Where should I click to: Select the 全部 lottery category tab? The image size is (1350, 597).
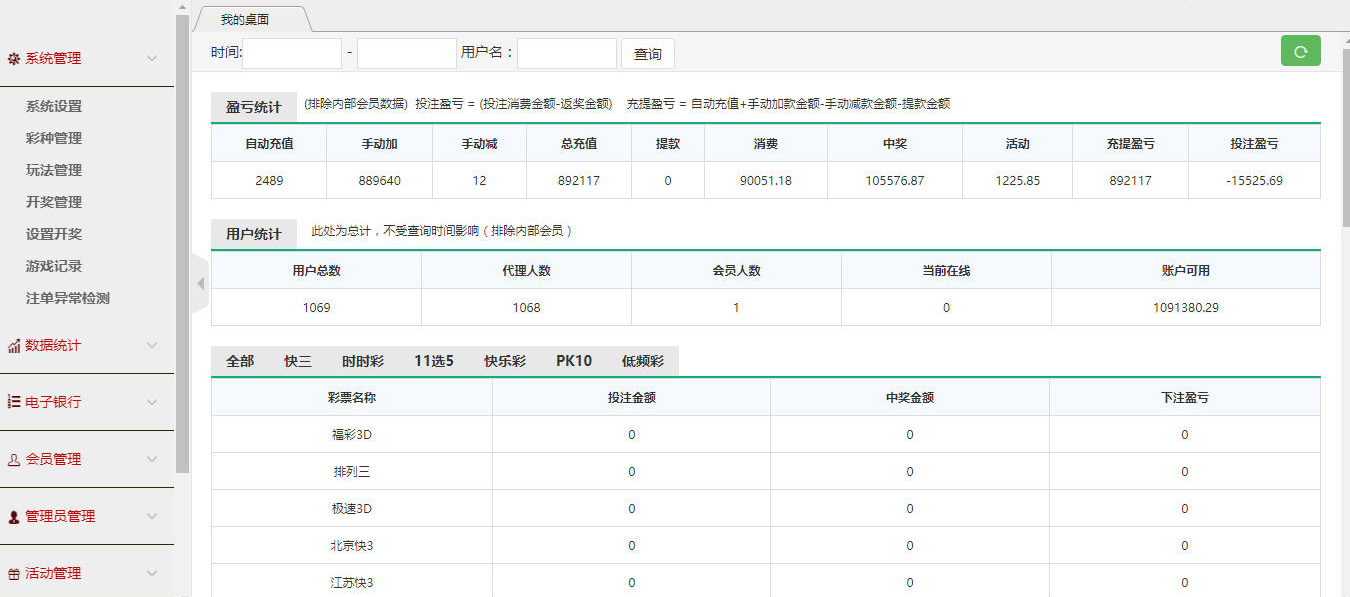click(240, 361)
